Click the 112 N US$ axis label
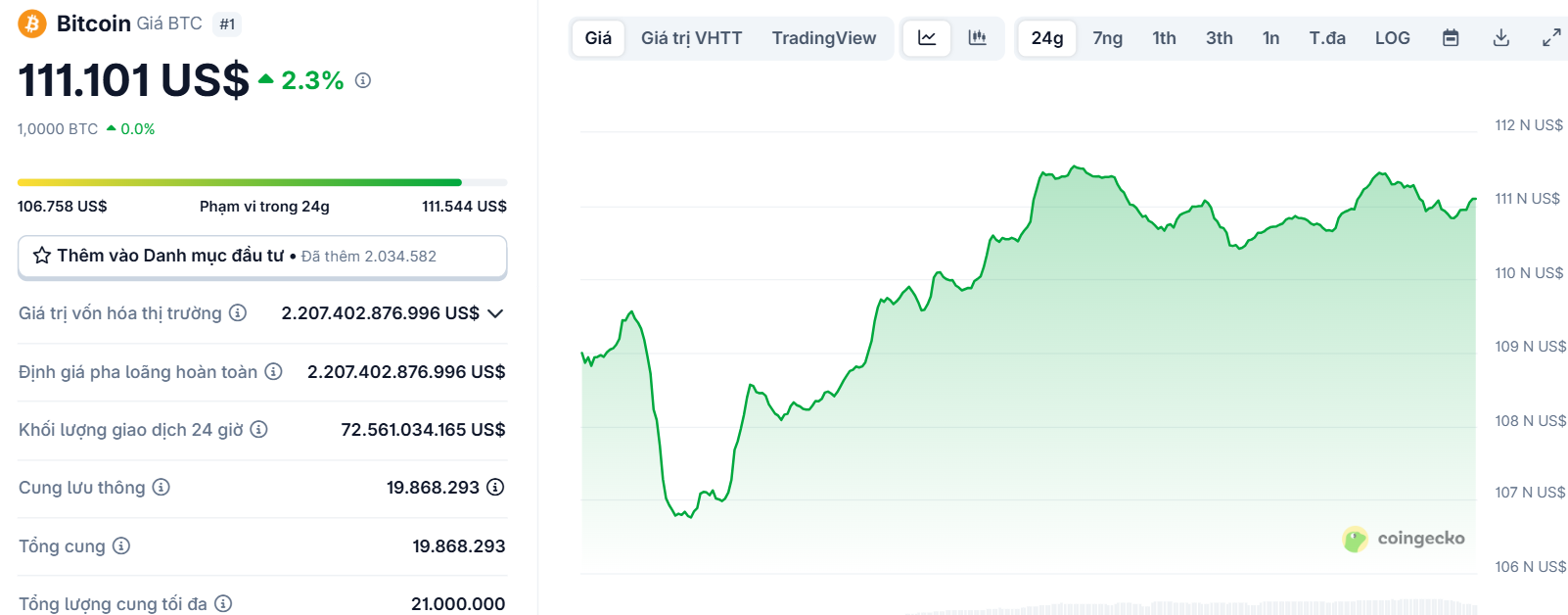Screen dimensions: 1568x615 pyautogui.click(x=1529, y=125)
